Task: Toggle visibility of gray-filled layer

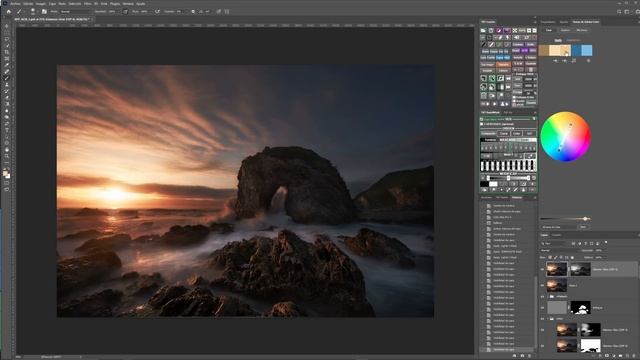Action: pyautogui.click(x=542, y=308)
